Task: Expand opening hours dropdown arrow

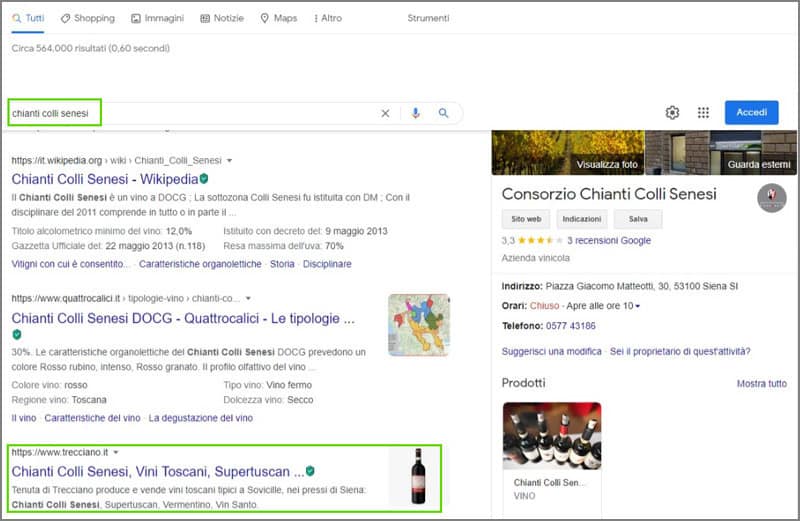Action: (637, 306)
